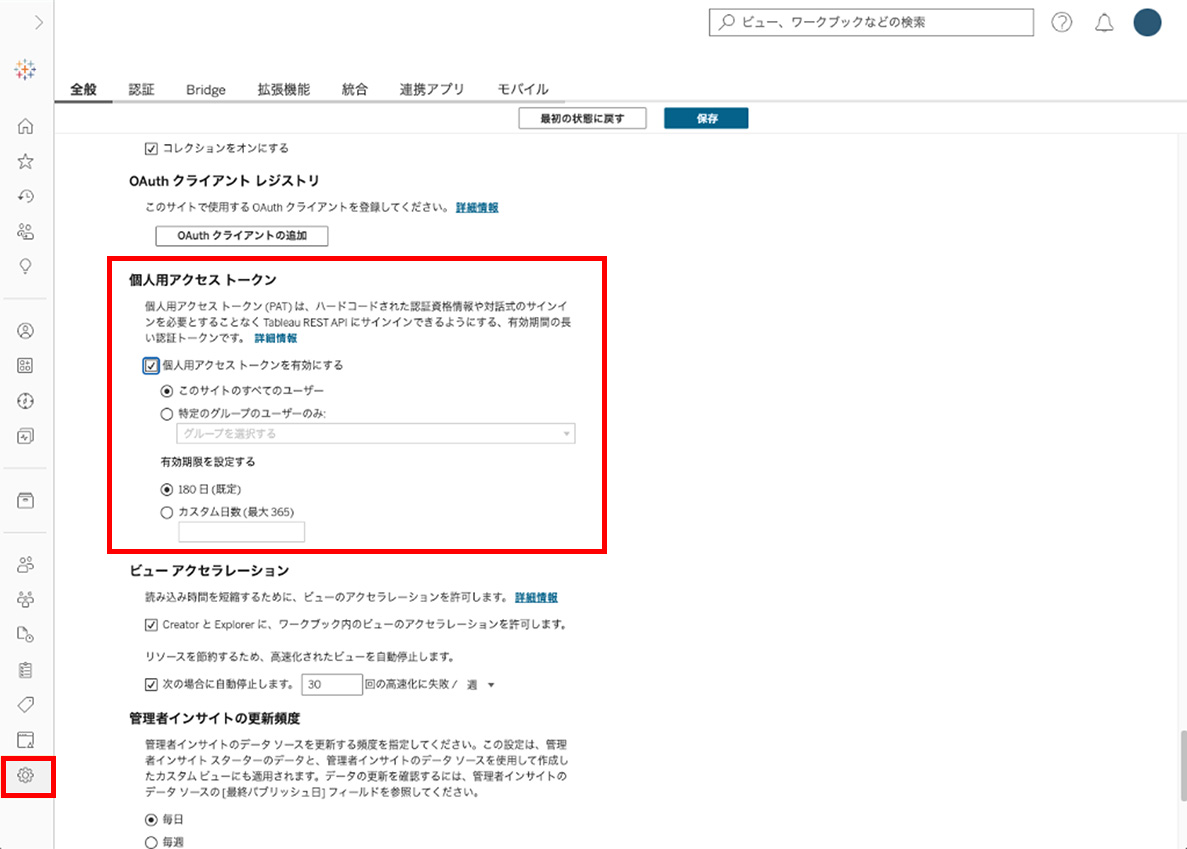The width and height of the screenshot is (1187, 849).
Task: Open Favorites star icon in sidebar
Action: coord(26,161)
